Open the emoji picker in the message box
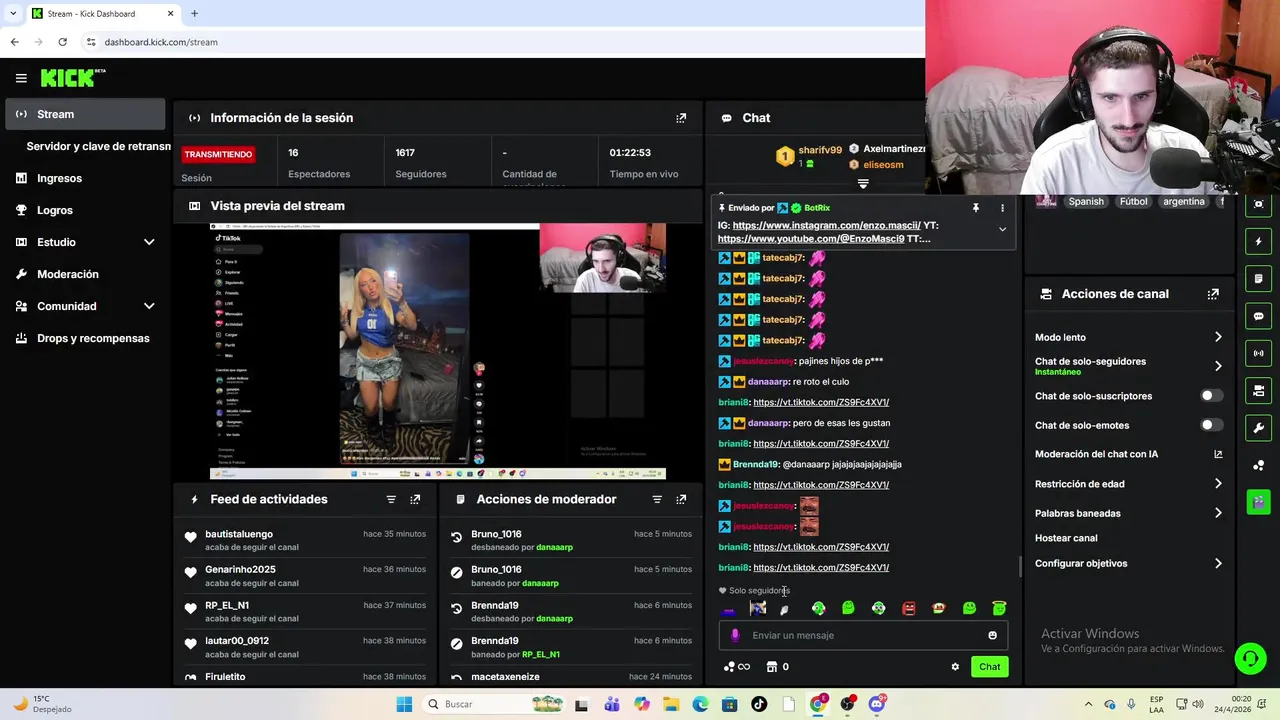 coord(992,635)
